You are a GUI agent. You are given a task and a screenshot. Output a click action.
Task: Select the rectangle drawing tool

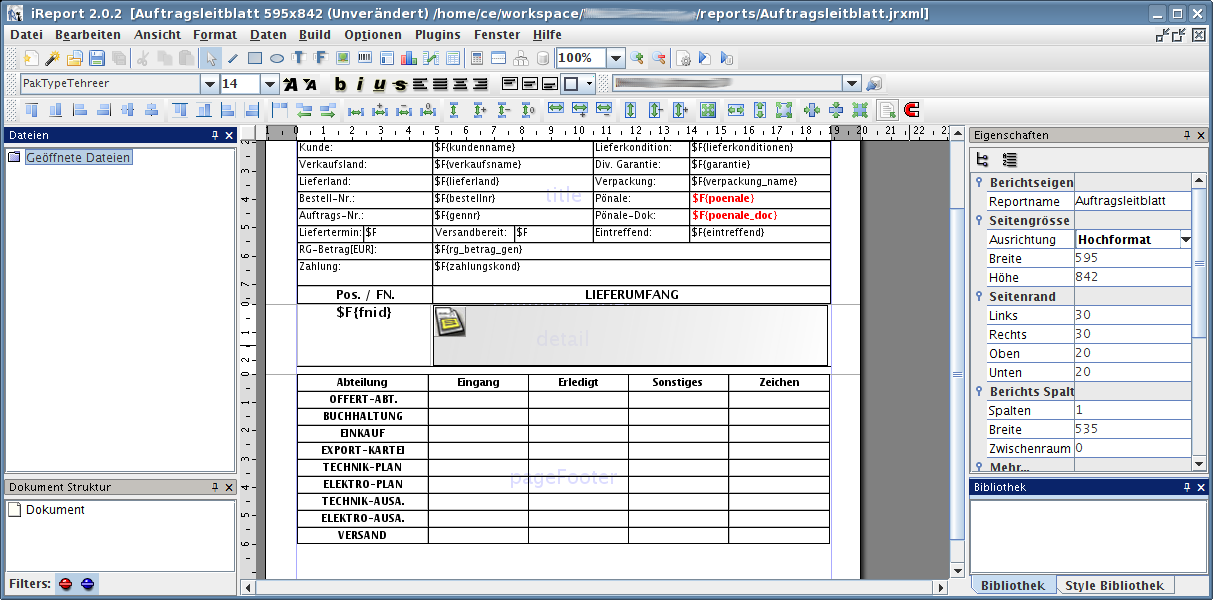pyautogui.click(x=255, y=58)
